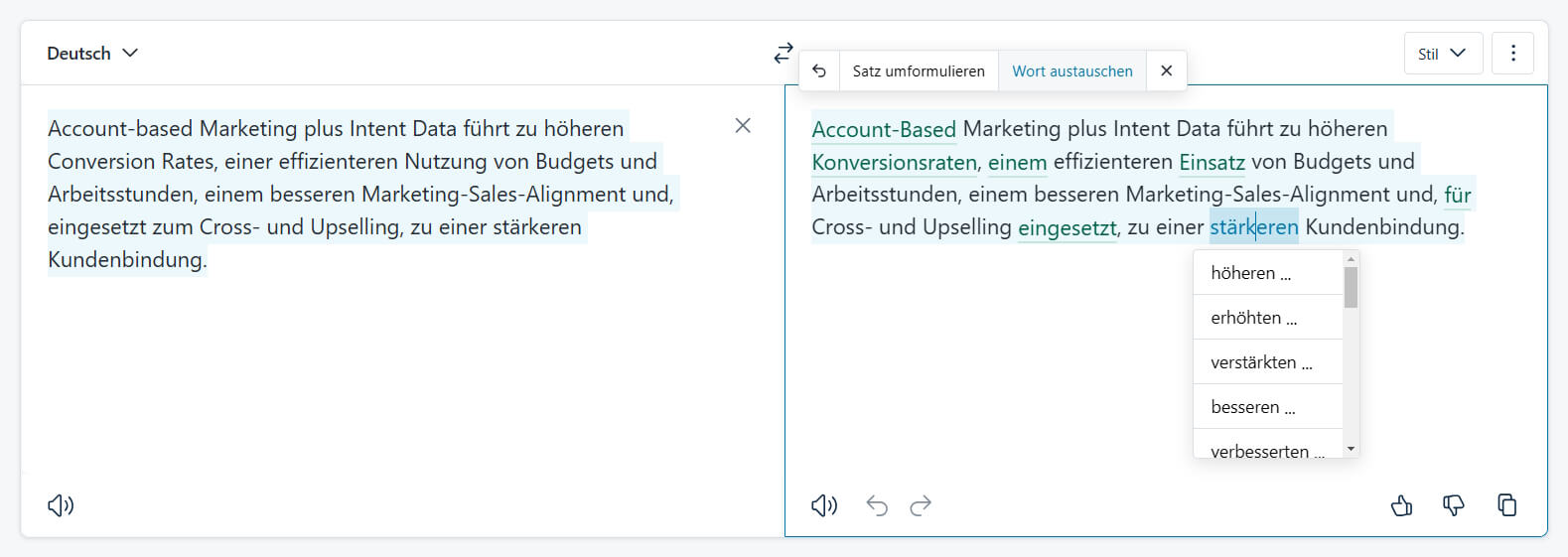Redo the change in output panel
1568x557 pixels.
(x=921, y=505)
